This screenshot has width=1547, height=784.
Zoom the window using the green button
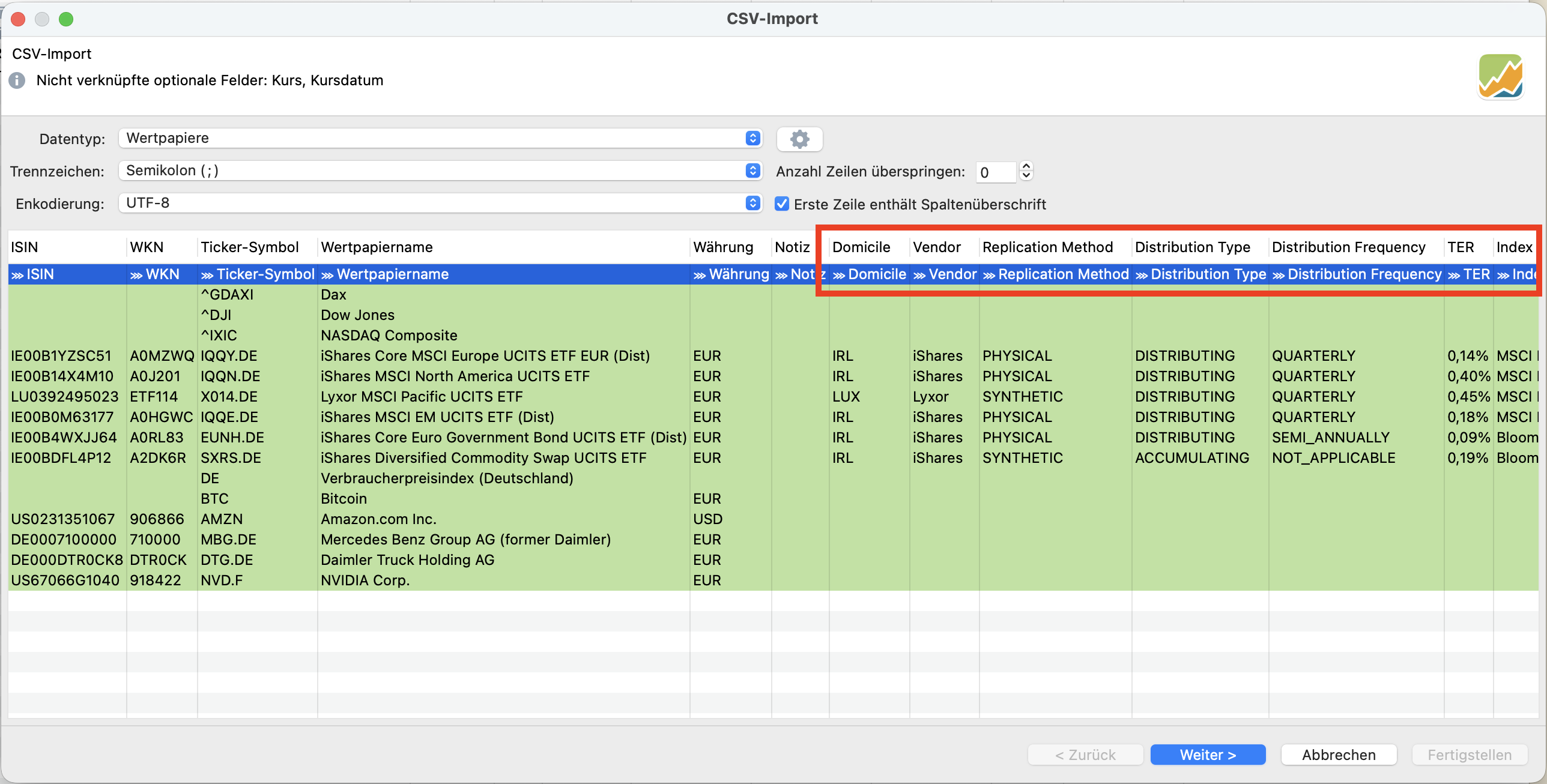[x=66, y=19]
